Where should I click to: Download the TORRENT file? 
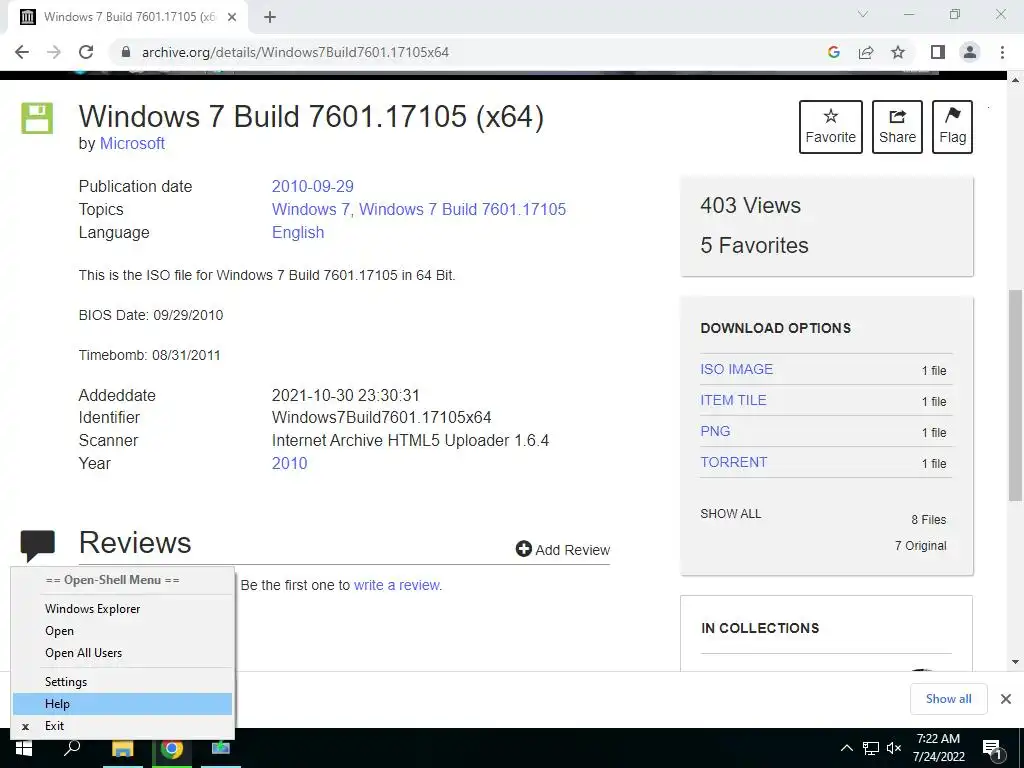point(733,462)
